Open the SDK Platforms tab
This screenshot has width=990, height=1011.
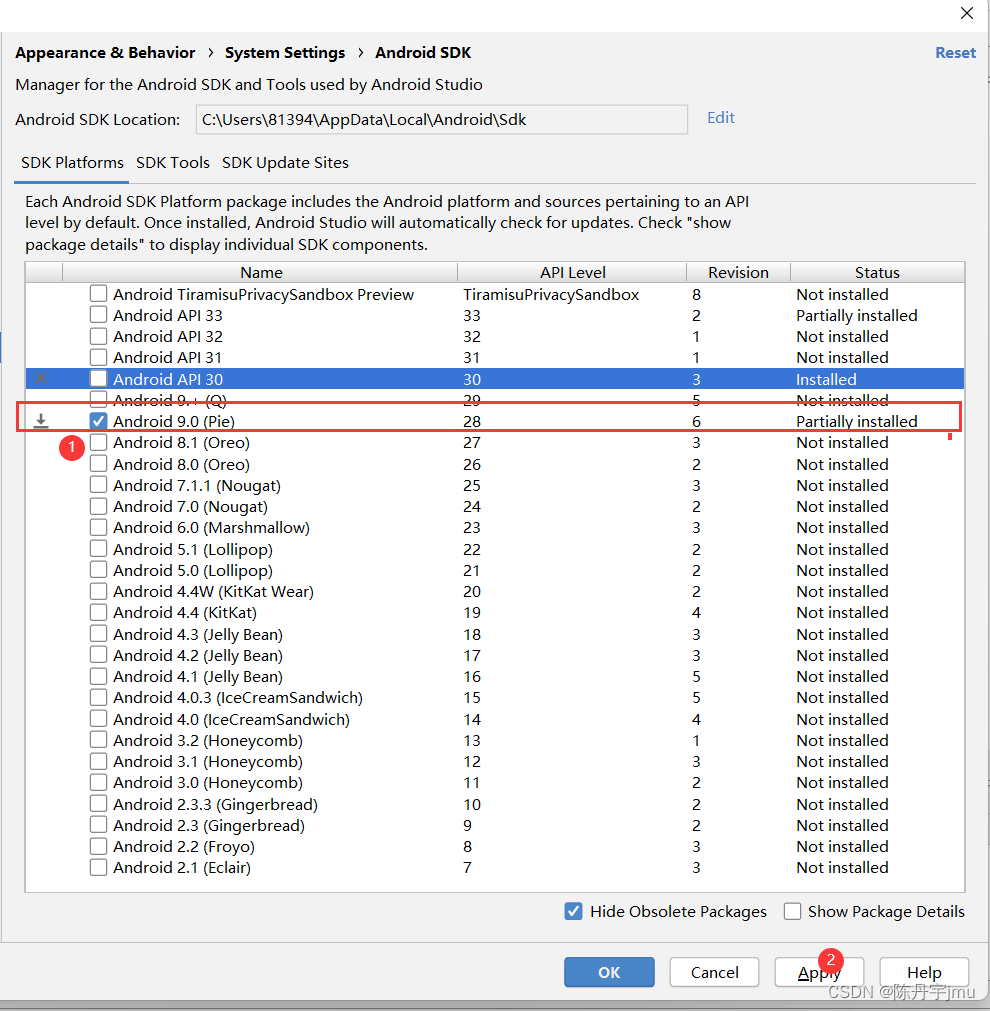[x=72, y=162]
